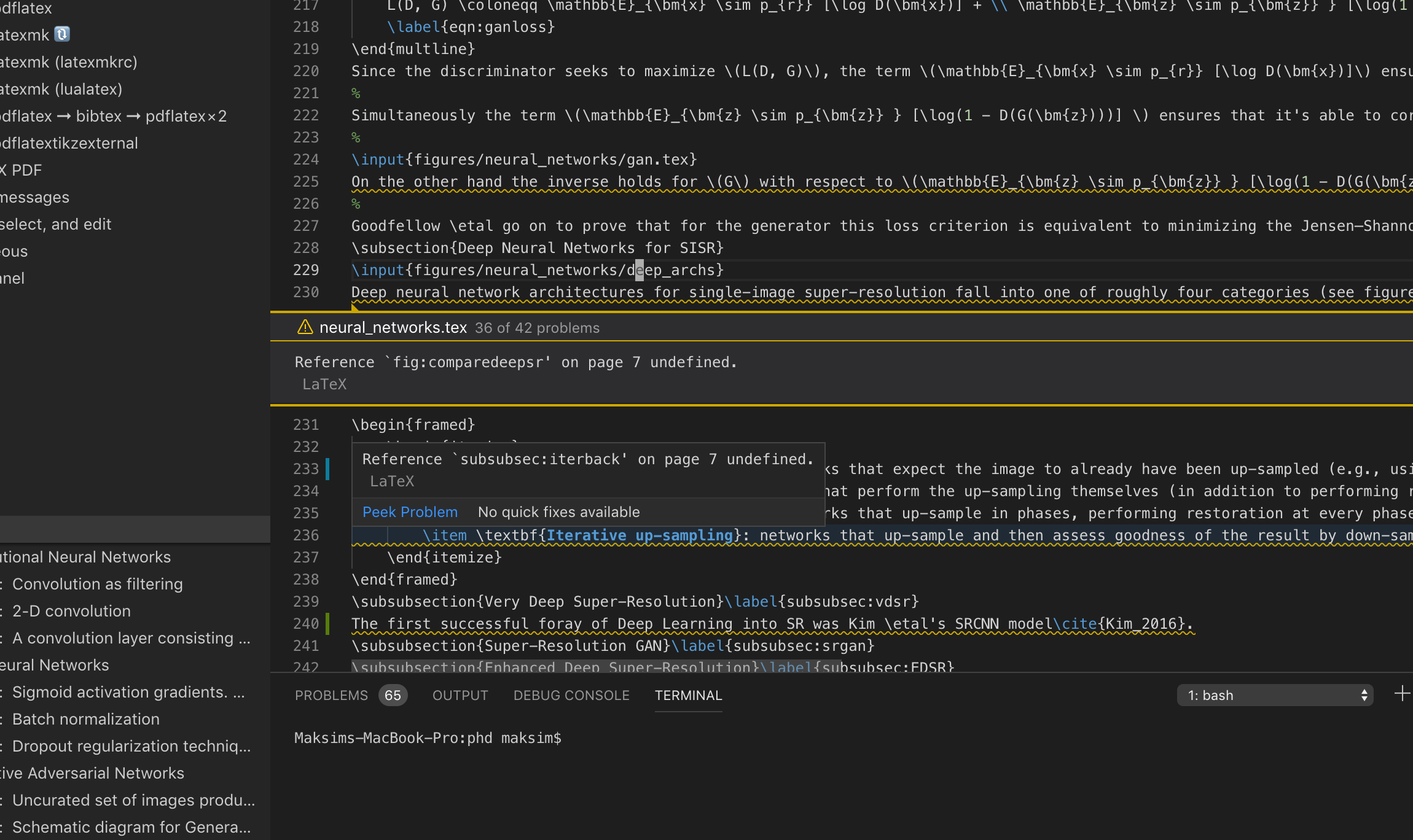
Task: Click the blue modified-line gutter marker at line 233
Action: pos(327,469)
